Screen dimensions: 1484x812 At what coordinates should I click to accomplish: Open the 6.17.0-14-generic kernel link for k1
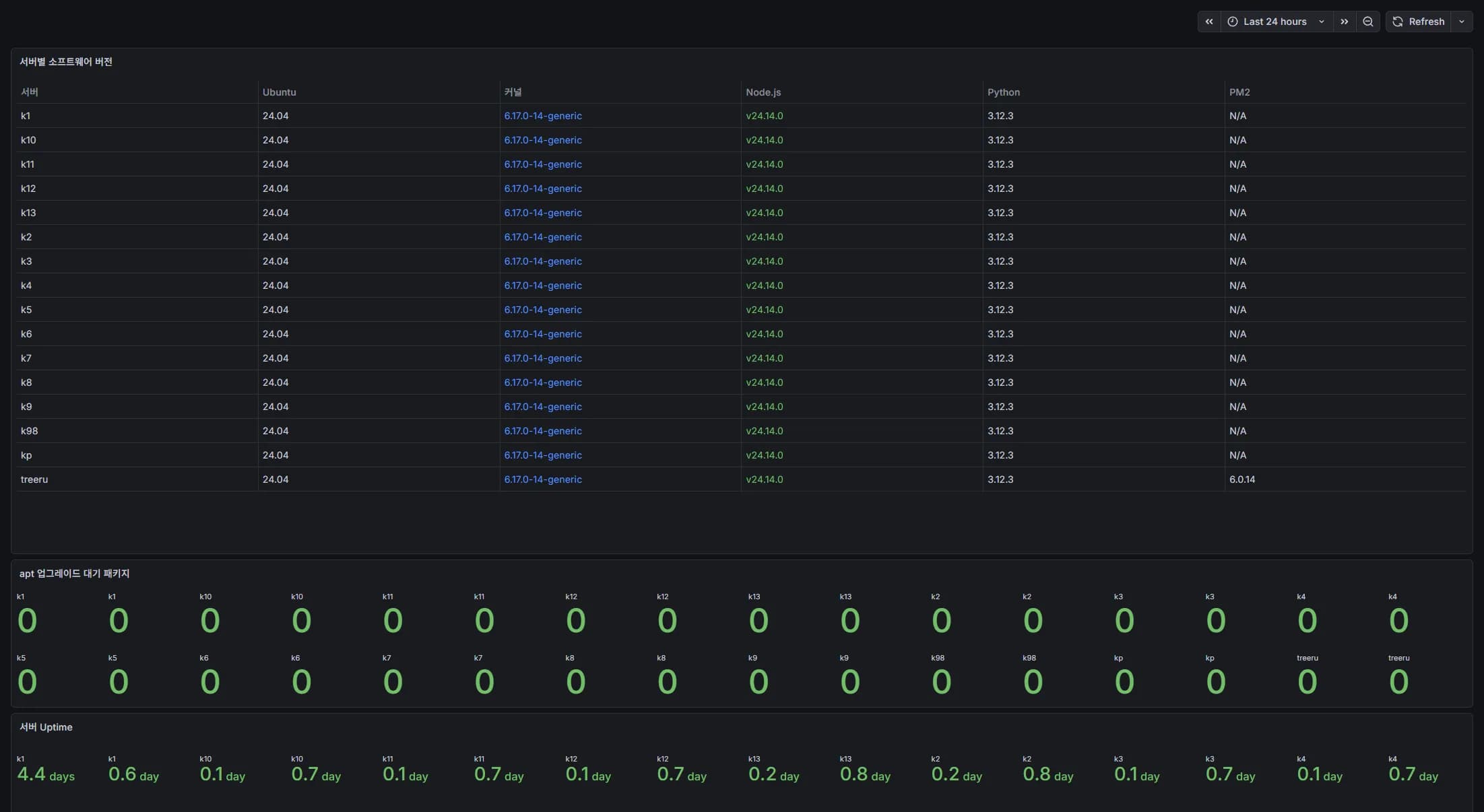pyautogui.click(x=543, y=116)
